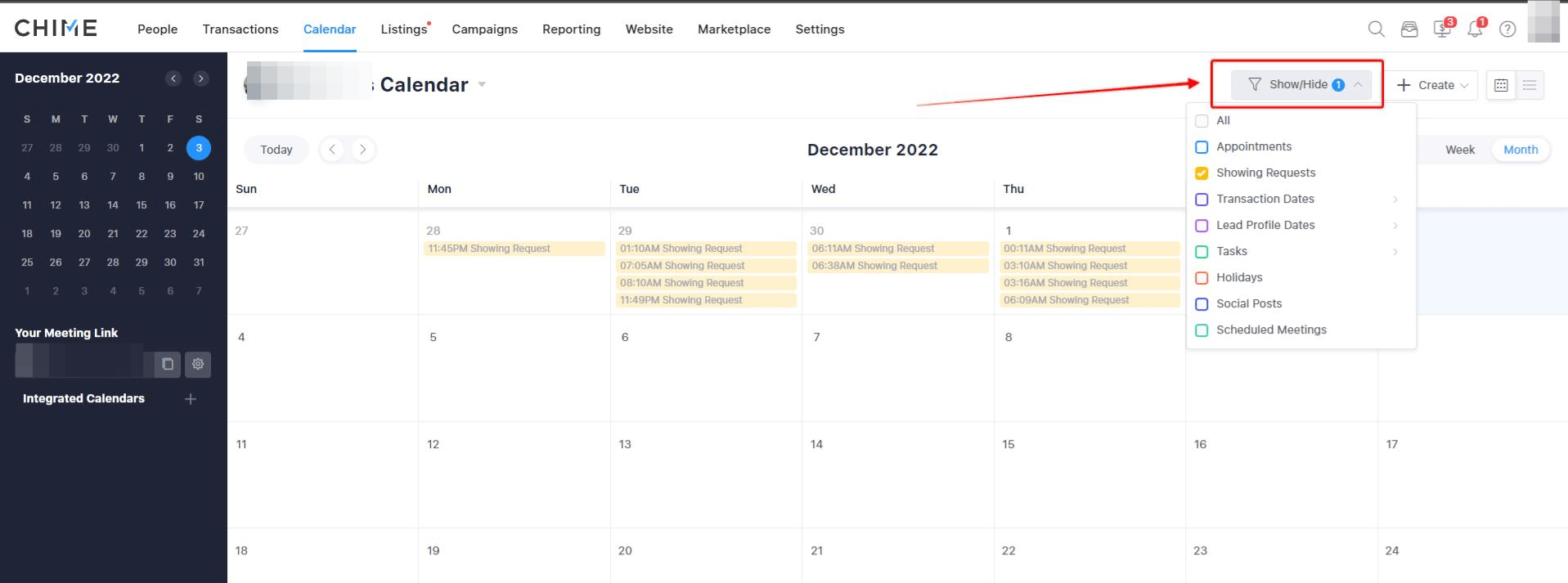Switch to calendar grid view icon

tap(1501, 84)
